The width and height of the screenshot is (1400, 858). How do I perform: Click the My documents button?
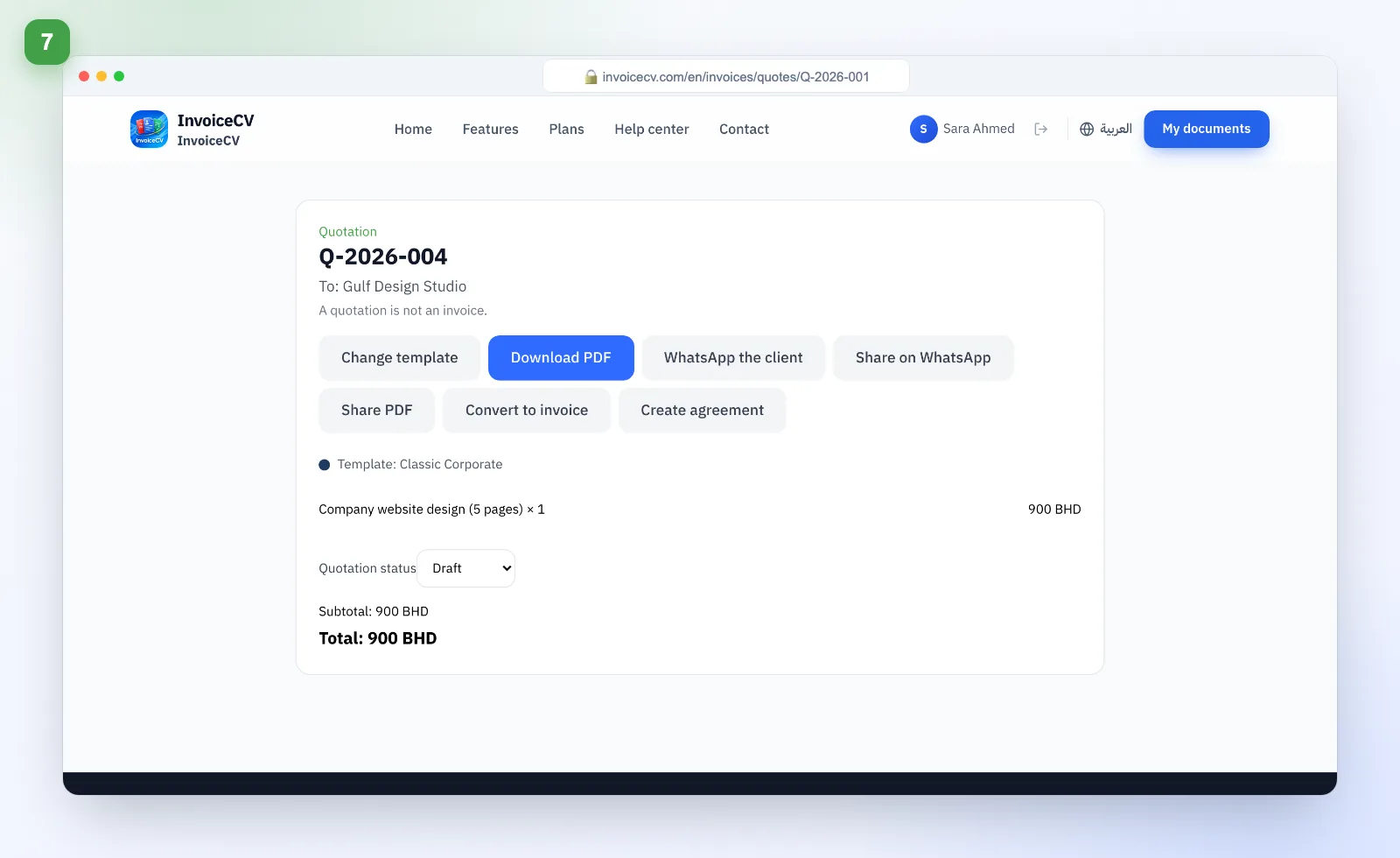pos(1207,129)
